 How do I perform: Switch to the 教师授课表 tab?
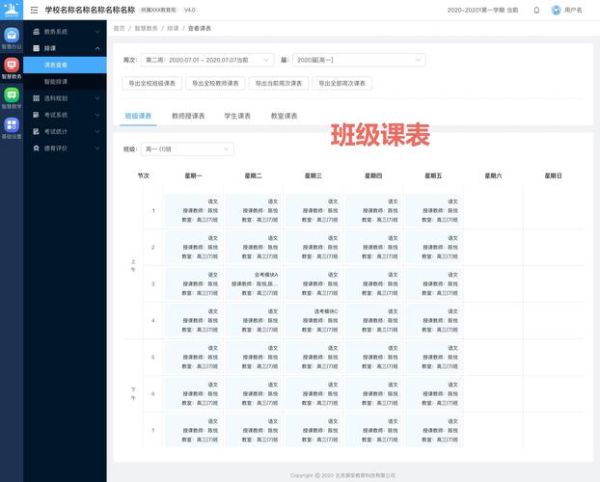[188, 116]
